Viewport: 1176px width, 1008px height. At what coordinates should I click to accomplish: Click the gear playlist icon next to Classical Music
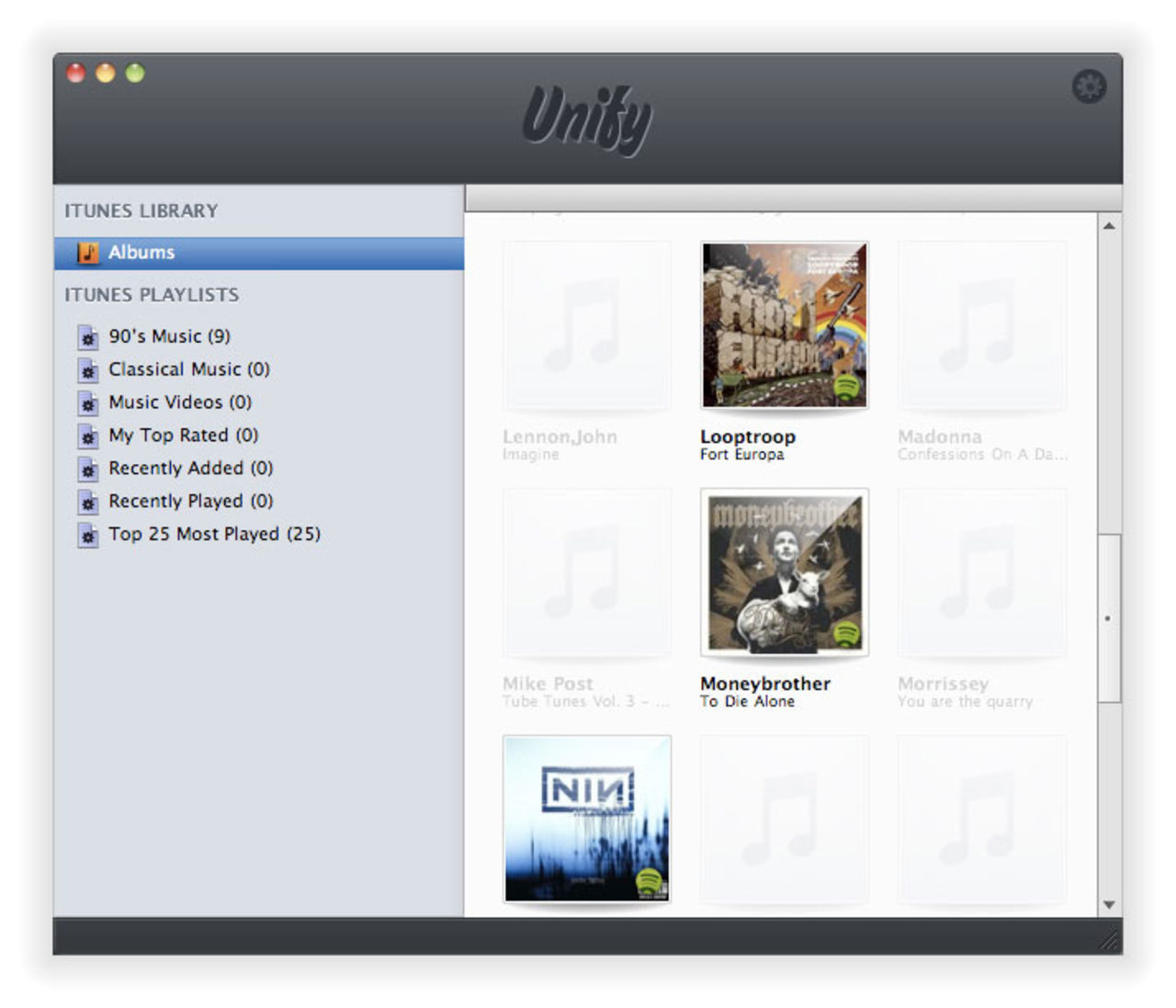(x=89, y=369)
